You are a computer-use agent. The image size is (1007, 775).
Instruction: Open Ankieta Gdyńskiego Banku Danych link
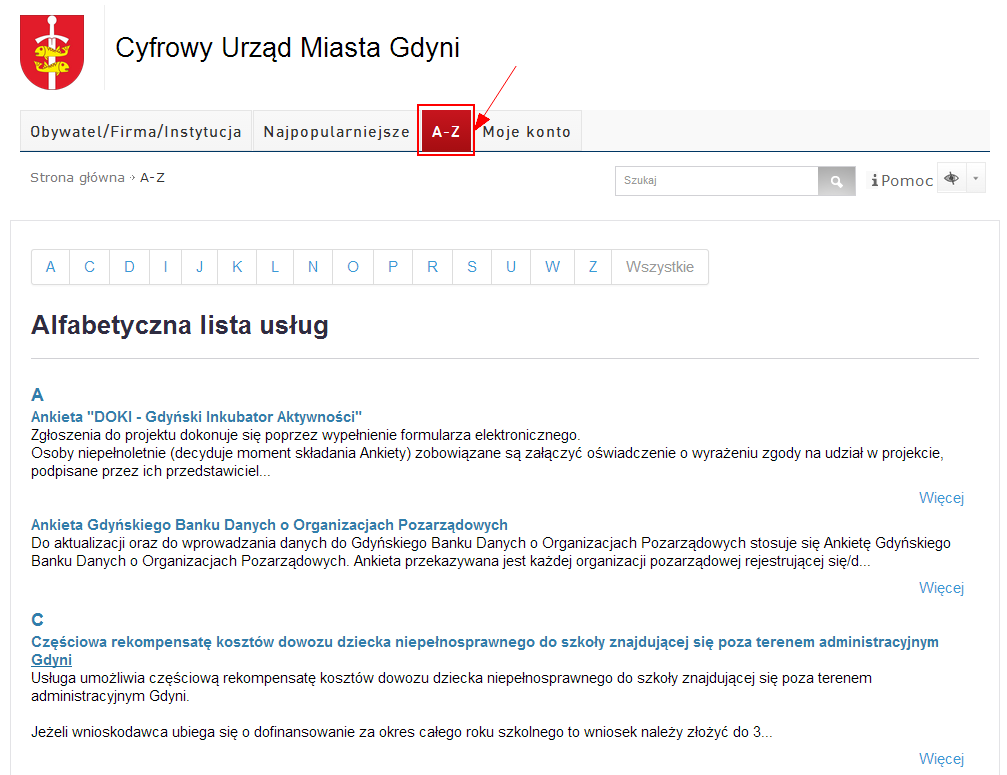click(269, 525)
